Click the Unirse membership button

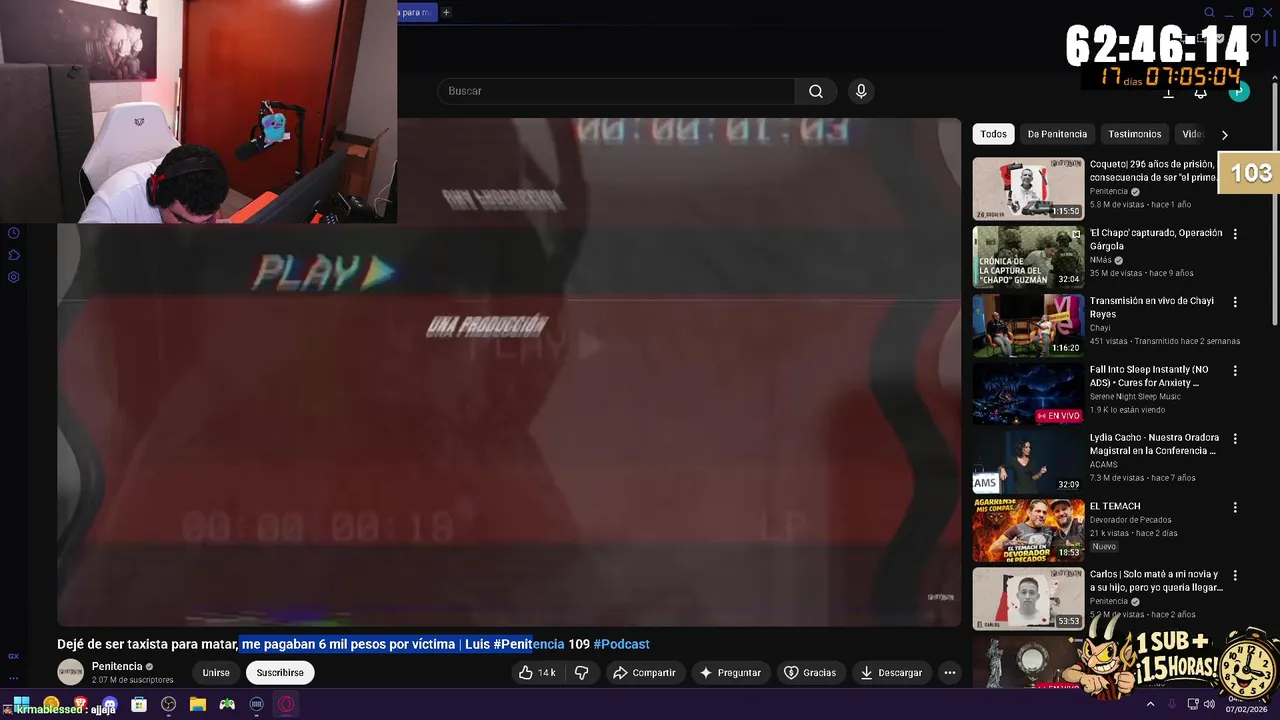click(x=216, y=673)
